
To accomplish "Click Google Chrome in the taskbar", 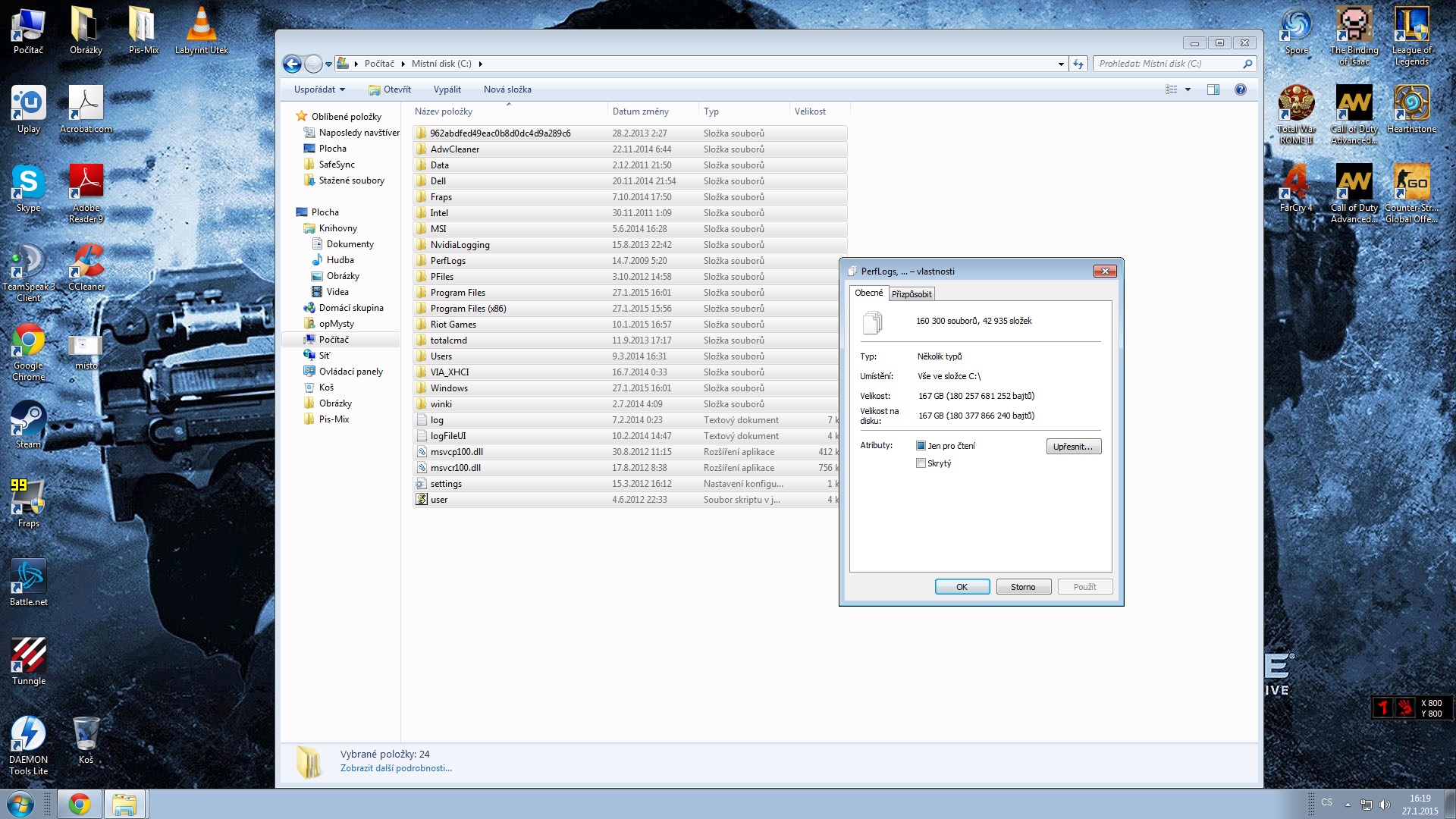I will point(79,804).
